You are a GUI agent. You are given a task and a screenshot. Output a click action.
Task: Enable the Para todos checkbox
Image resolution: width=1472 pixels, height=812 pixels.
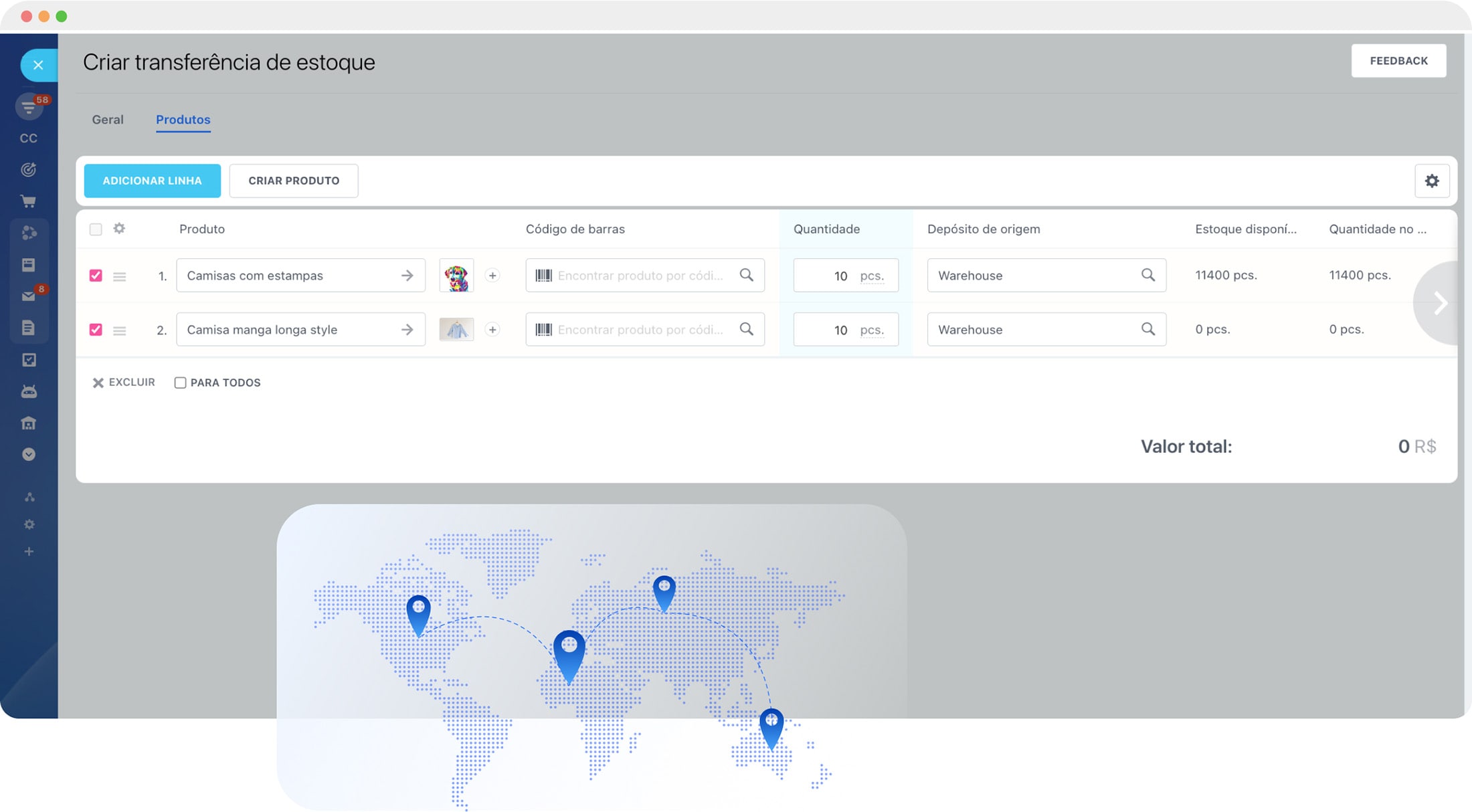tap(180, 383)
